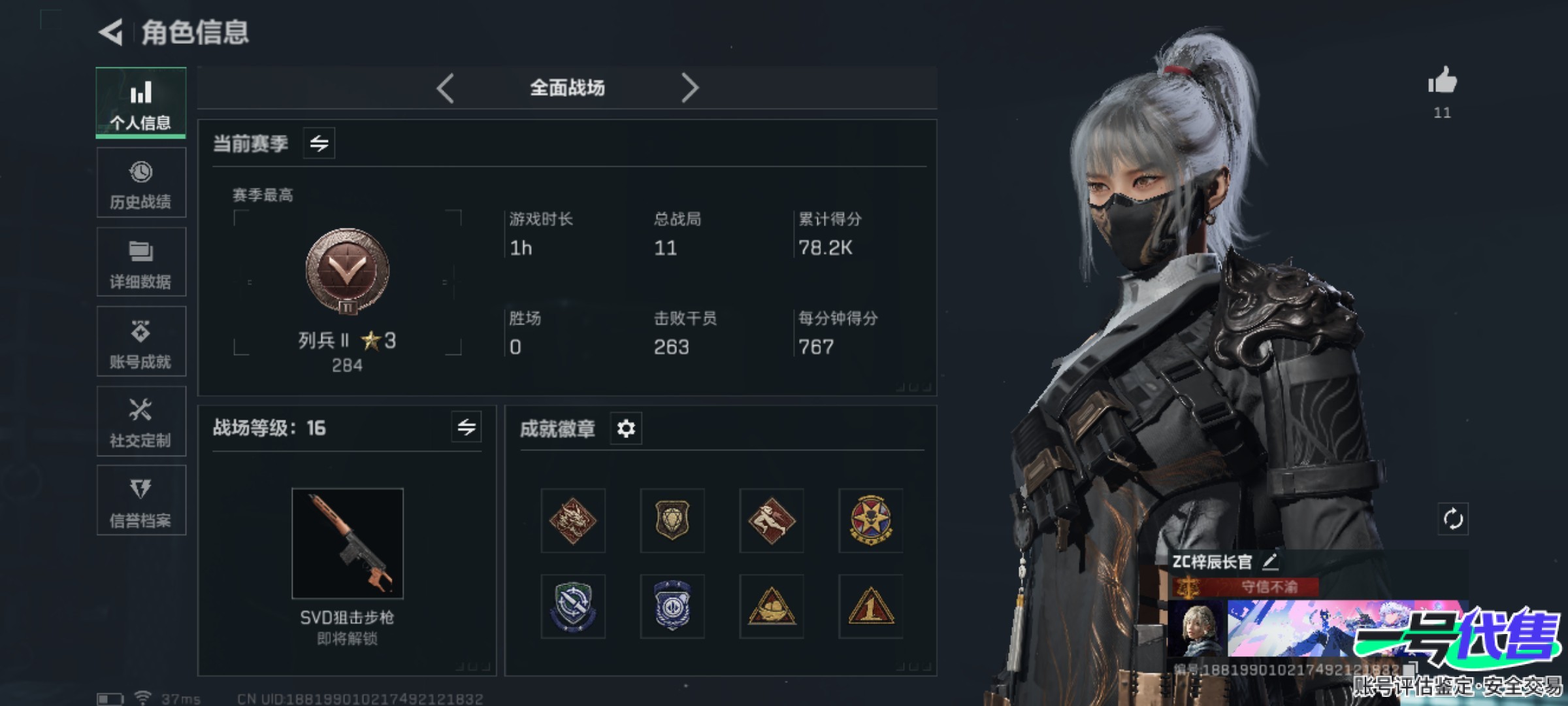
Task: Select the number 1 triangle badge
Action: pyautogui.click(x=871, y=607)
